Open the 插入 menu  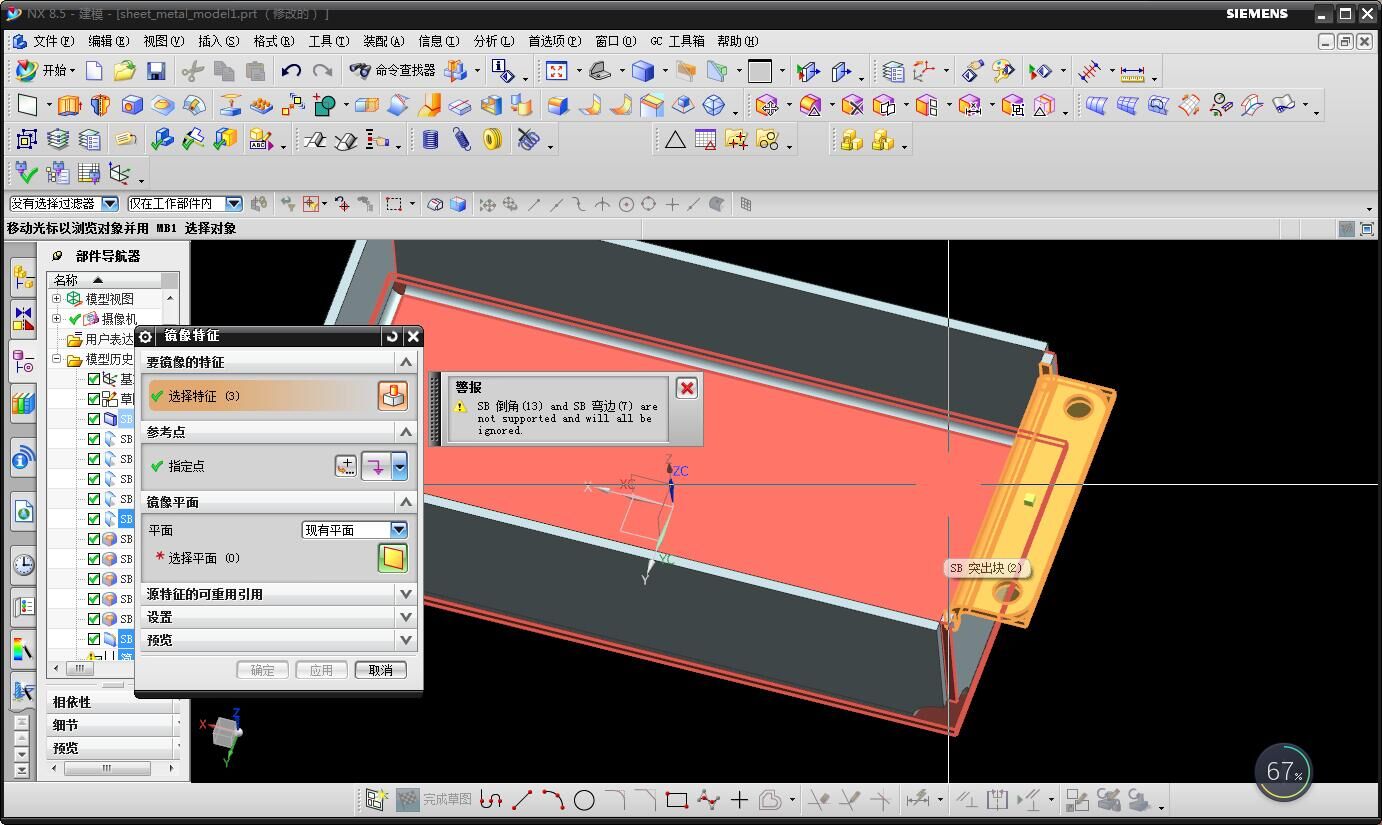218,41
